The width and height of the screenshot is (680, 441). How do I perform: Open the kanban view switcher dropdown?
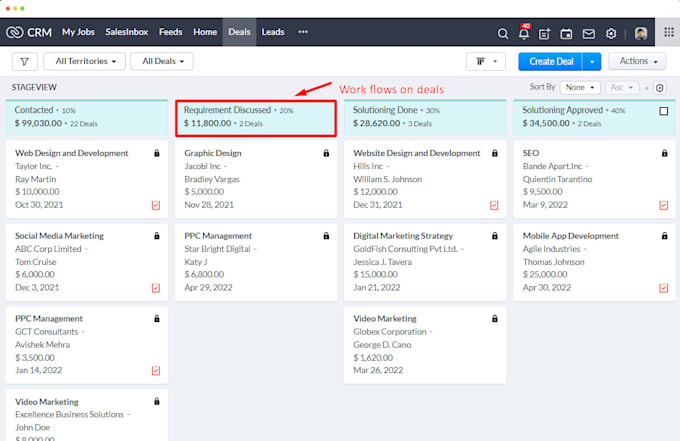[x=486, y=62]
